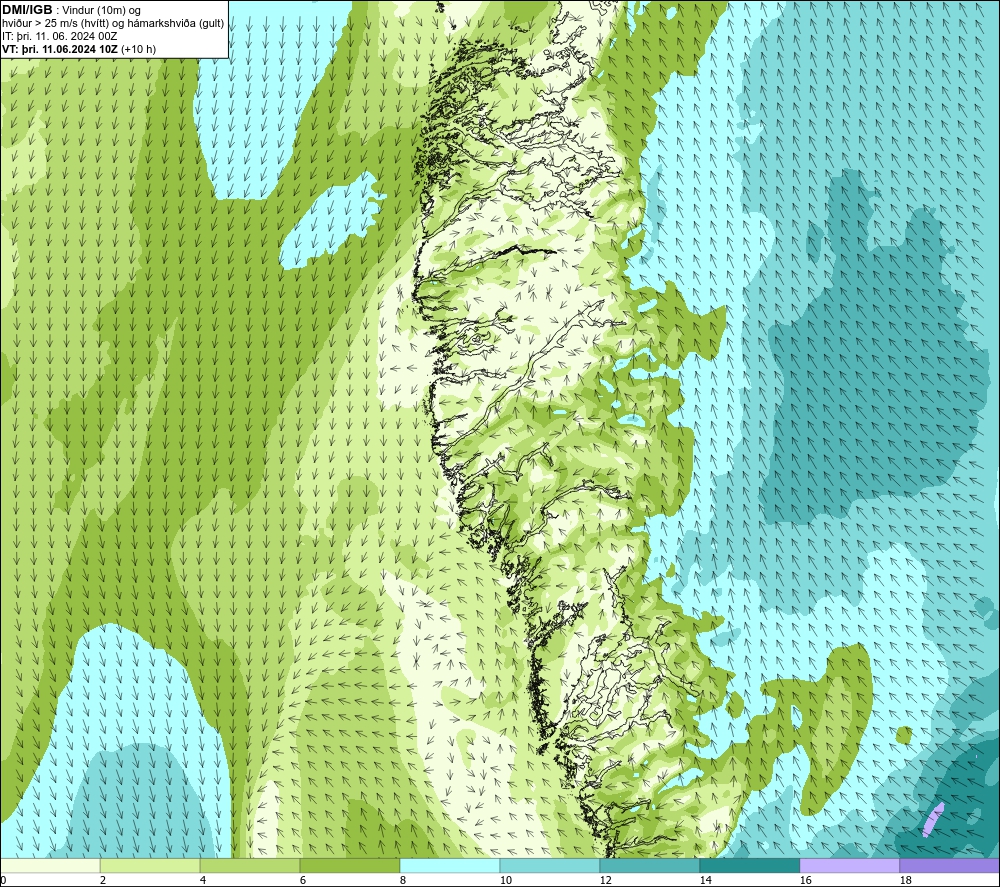Screen dimensions: 1000x887
Task: Click the legend scale value '6'
Action: click(303, 881)
